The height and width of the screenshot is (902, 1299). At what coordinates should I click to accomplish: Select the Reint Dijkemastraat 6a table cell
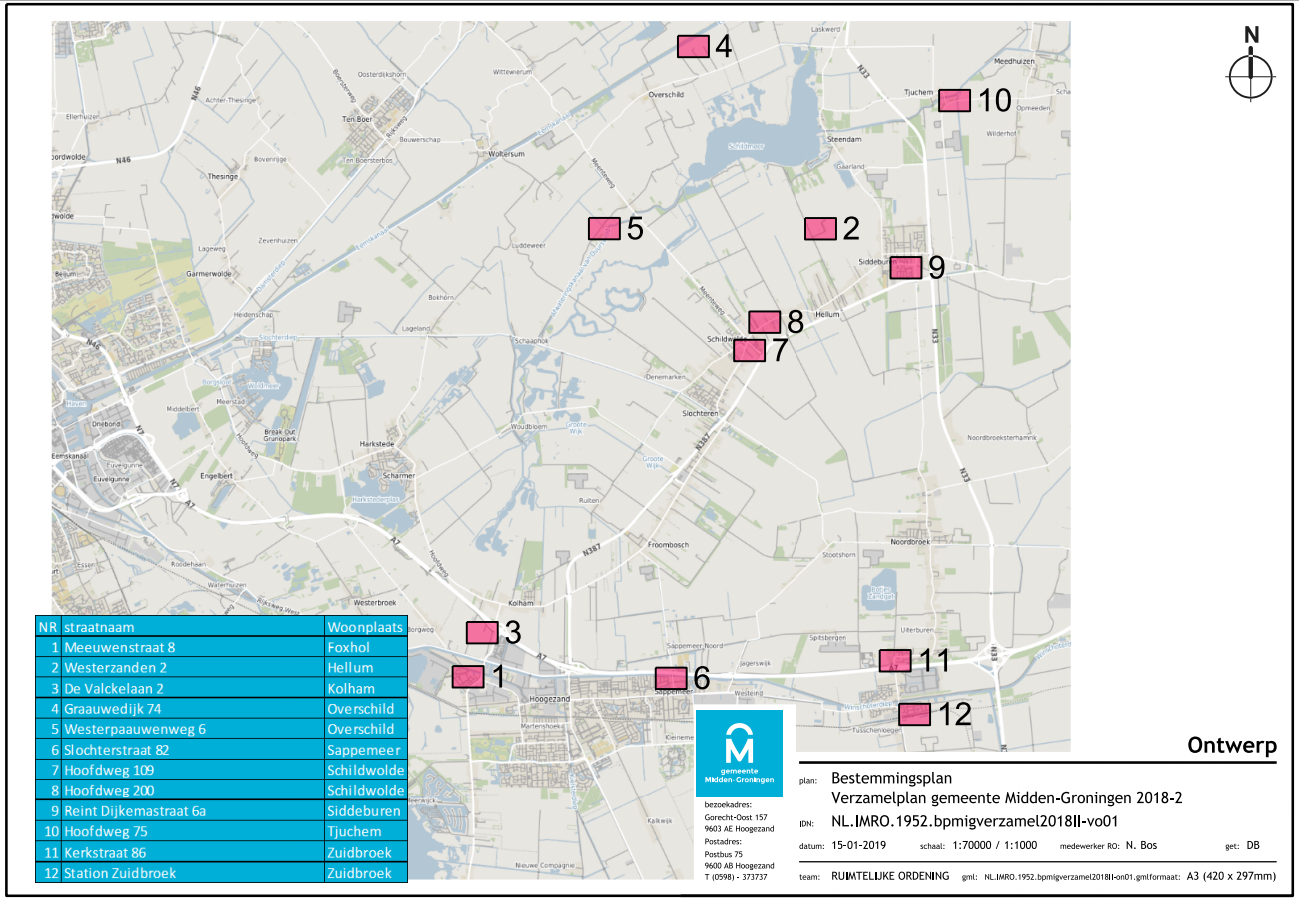[191, 811]
